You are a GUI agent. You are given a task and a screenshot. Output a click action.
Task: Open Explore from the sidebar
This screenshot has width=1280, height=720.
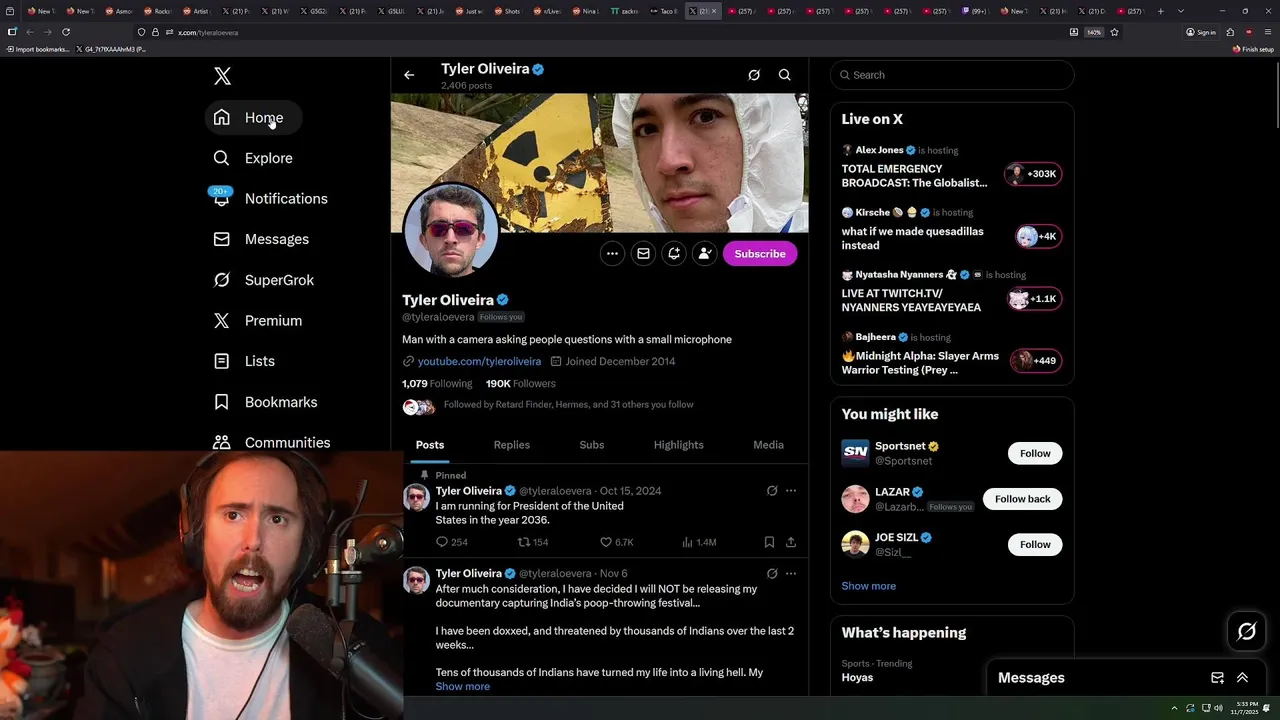coord(253,158)
